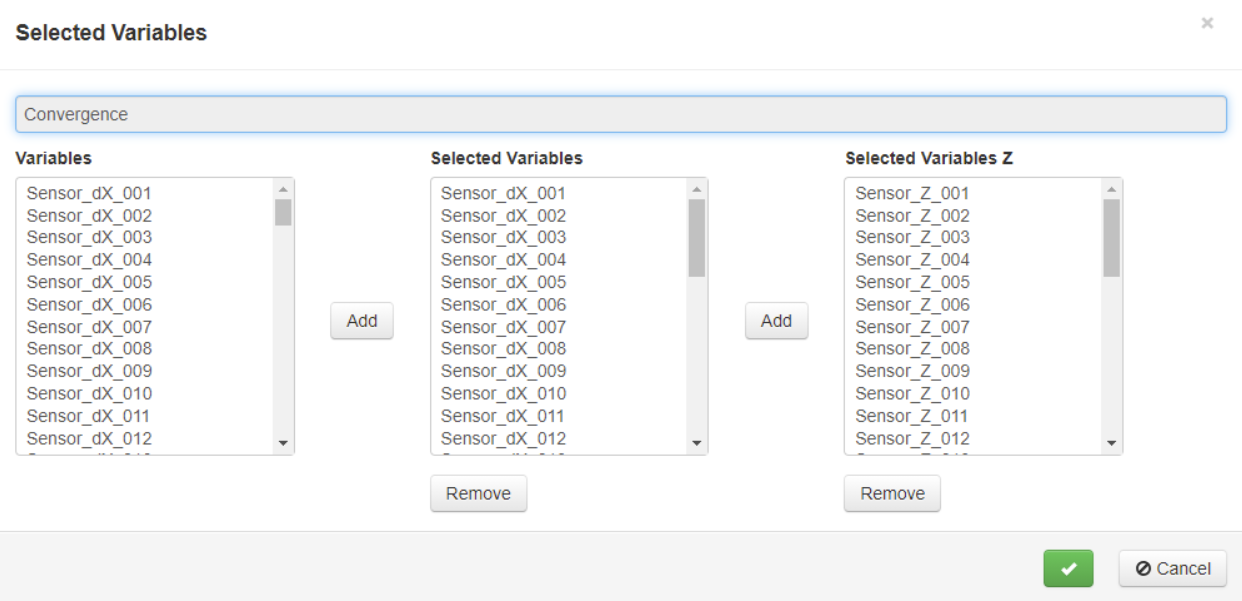Click up arrow of Variables list scrollbar

point(283,189)
